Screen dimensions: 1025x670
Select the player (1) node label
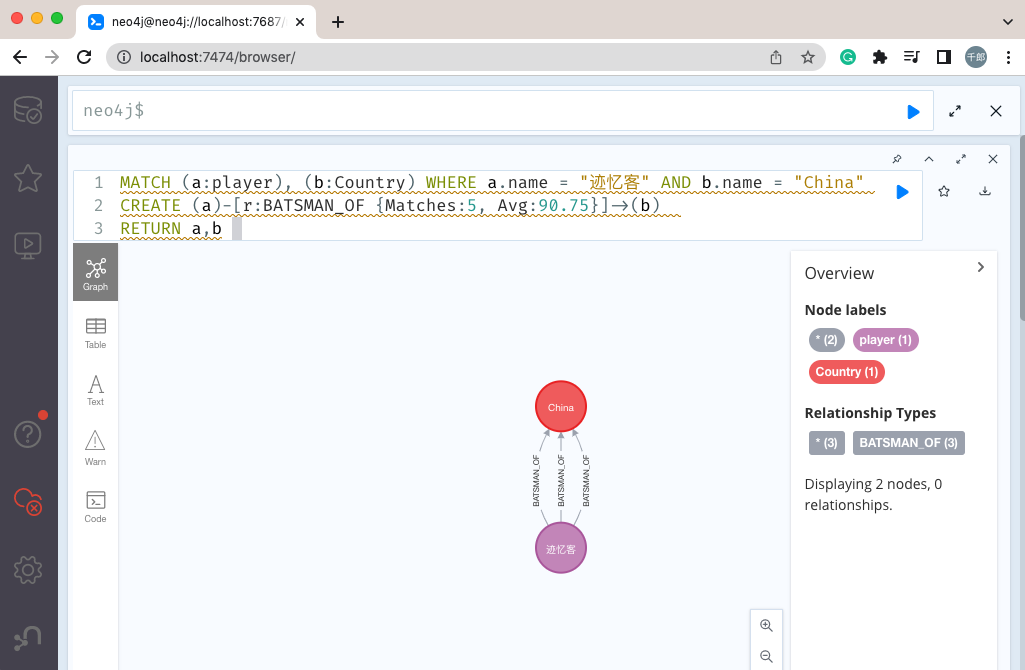(886, 340)
